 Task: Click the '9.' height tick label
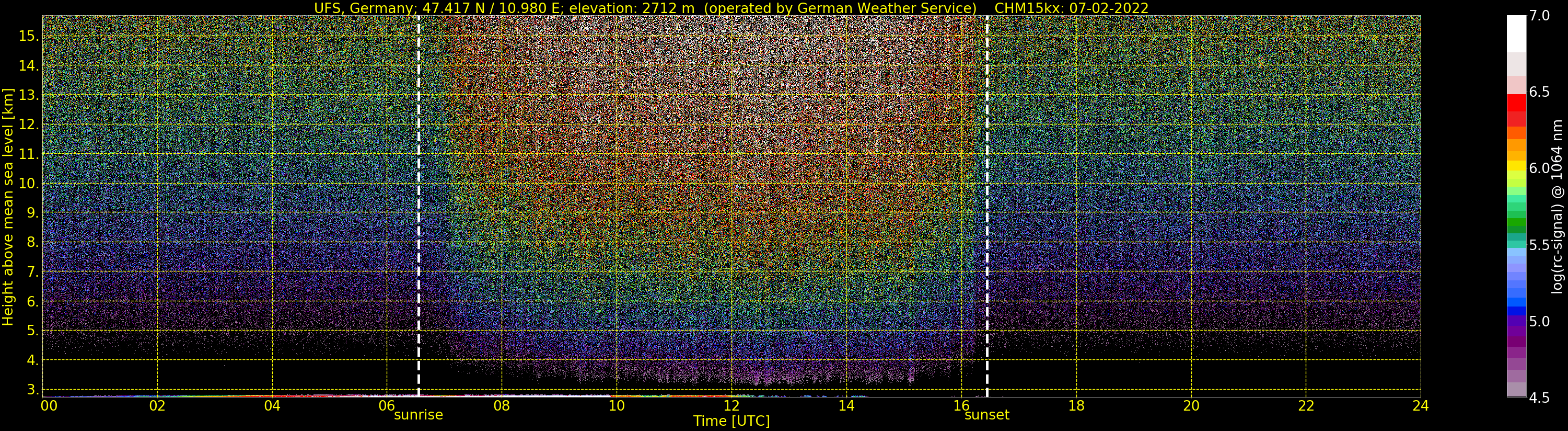click(32, 213)
